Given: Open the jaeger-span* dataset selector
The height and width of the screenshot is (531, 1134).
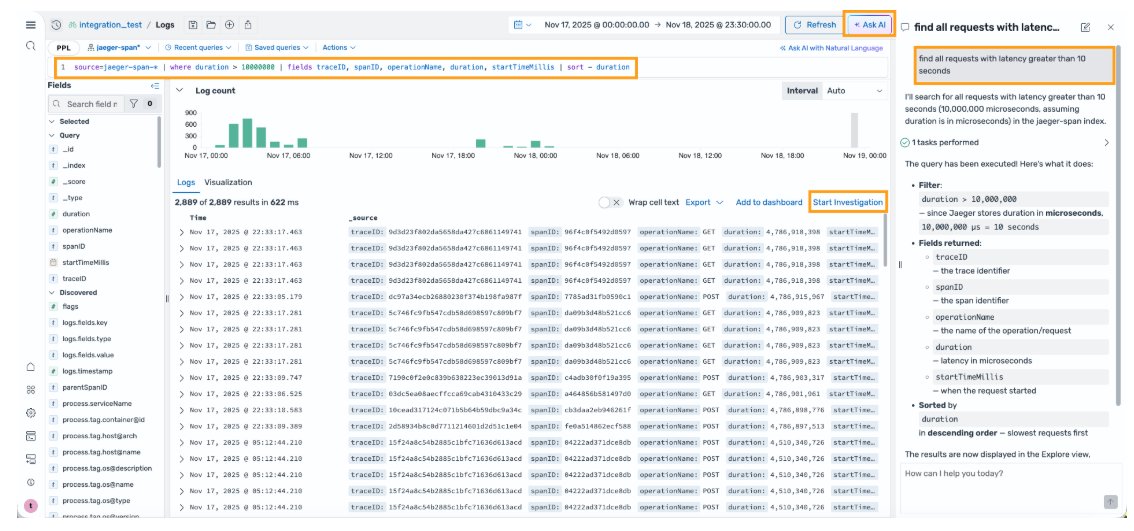Looking at the screenshot, I should tap(119, 47).
